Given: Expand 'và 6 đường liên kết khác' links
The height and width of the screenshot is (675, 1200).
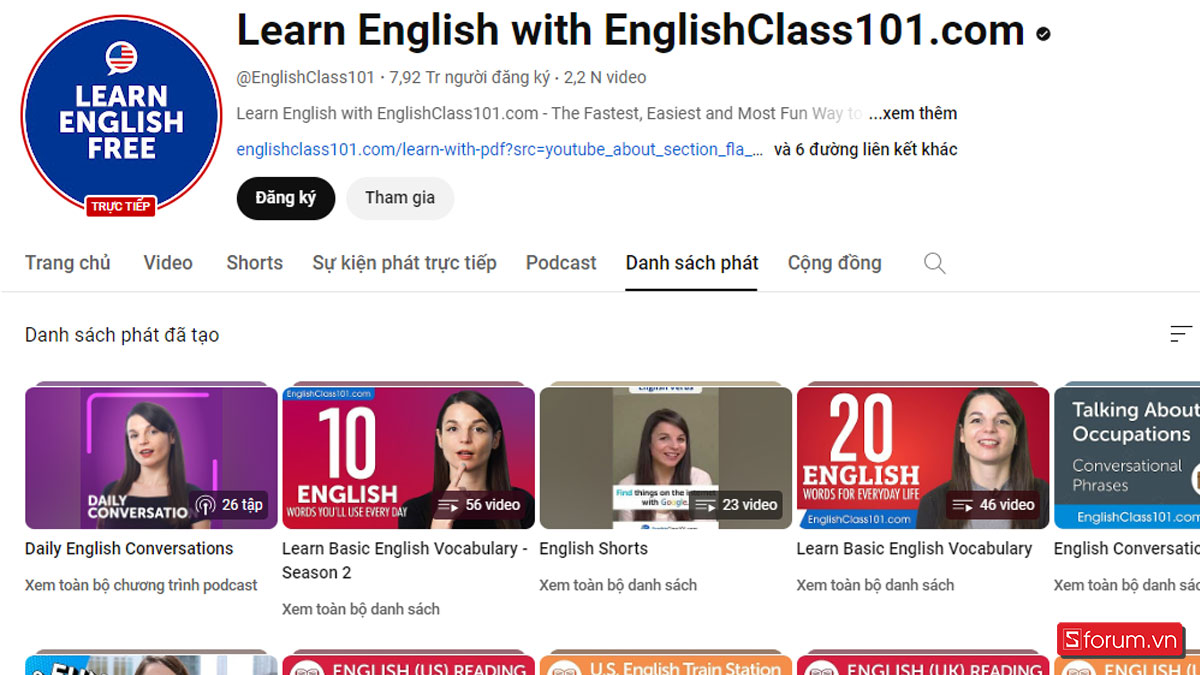Looking at the screenshot, I should (866, 149).
